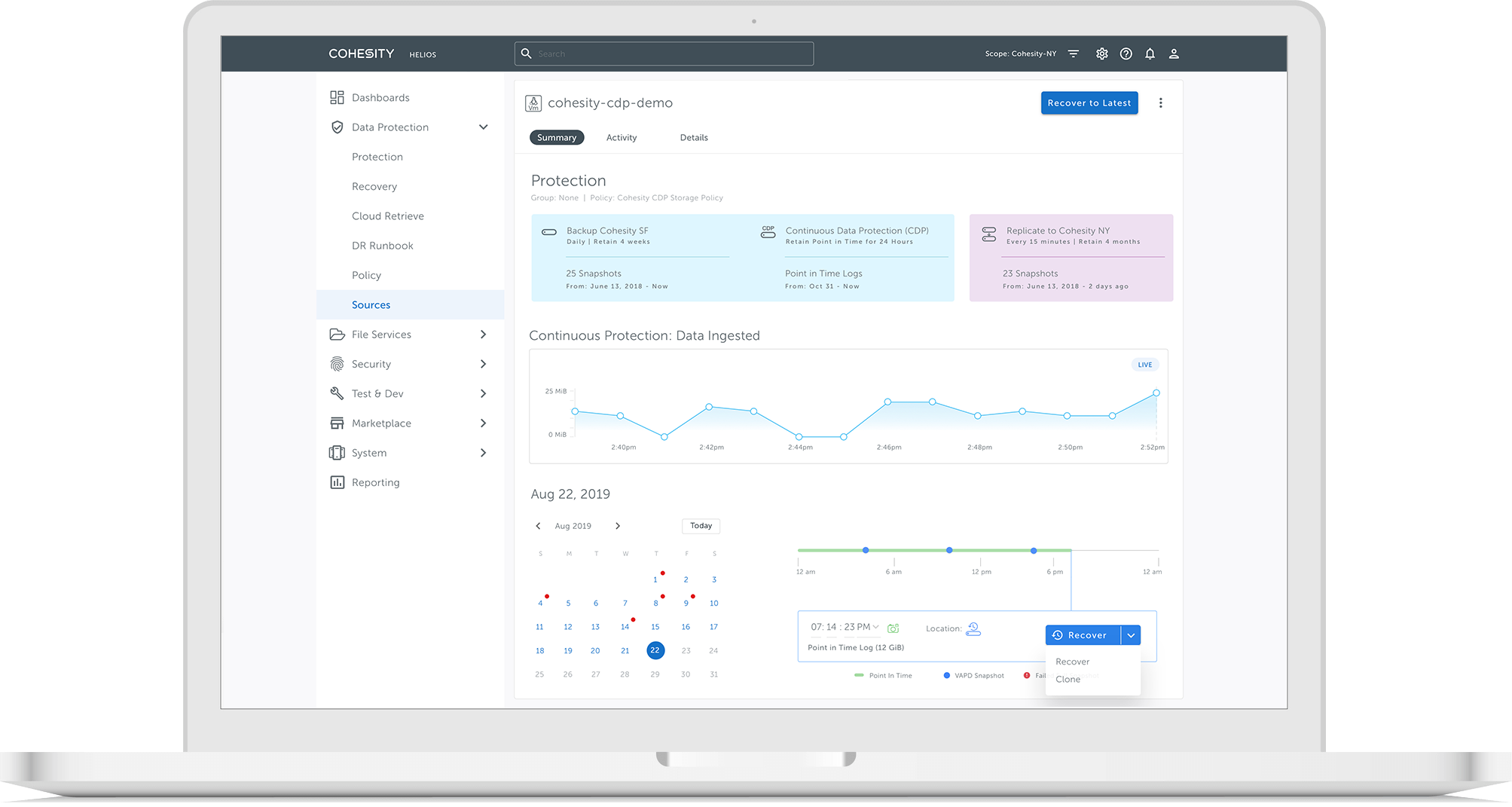1512x807 pixels.
Task: Choose Recover from the dropdown menu
Action: coord(1073,662)
